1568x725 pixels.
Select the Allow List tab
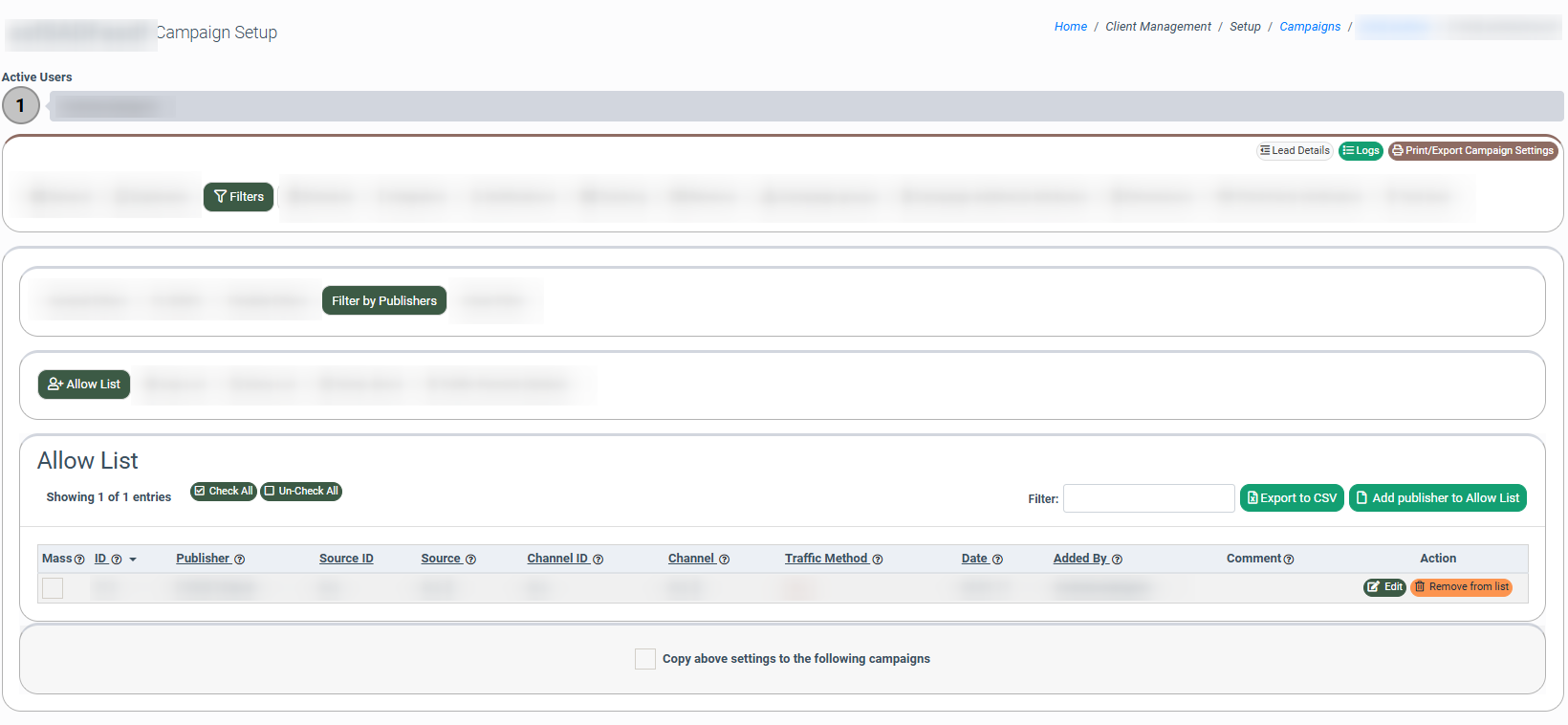84,384
